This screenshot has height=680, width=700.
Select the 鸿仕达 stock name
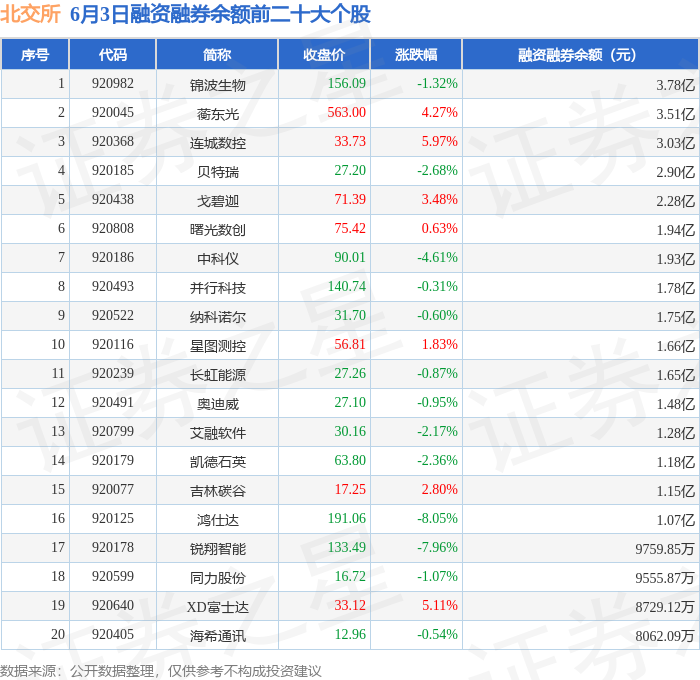point(218,520)
